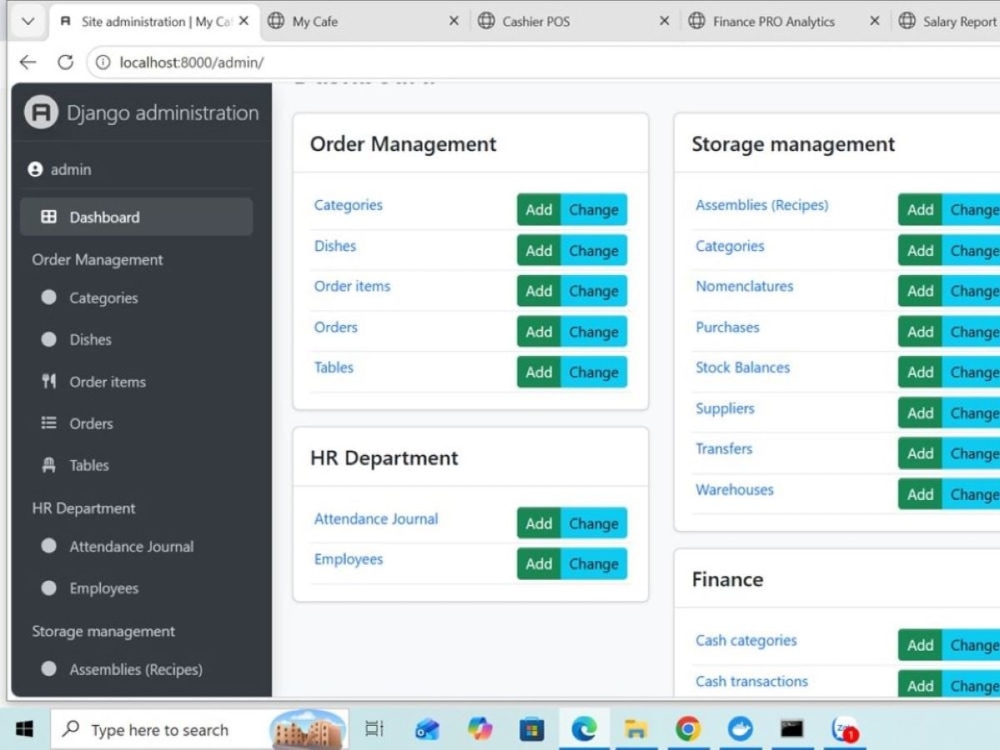Add an Attendance Journal entry
The width and height of the screenshot is (1000, 750).
click(x=539, y=523)
